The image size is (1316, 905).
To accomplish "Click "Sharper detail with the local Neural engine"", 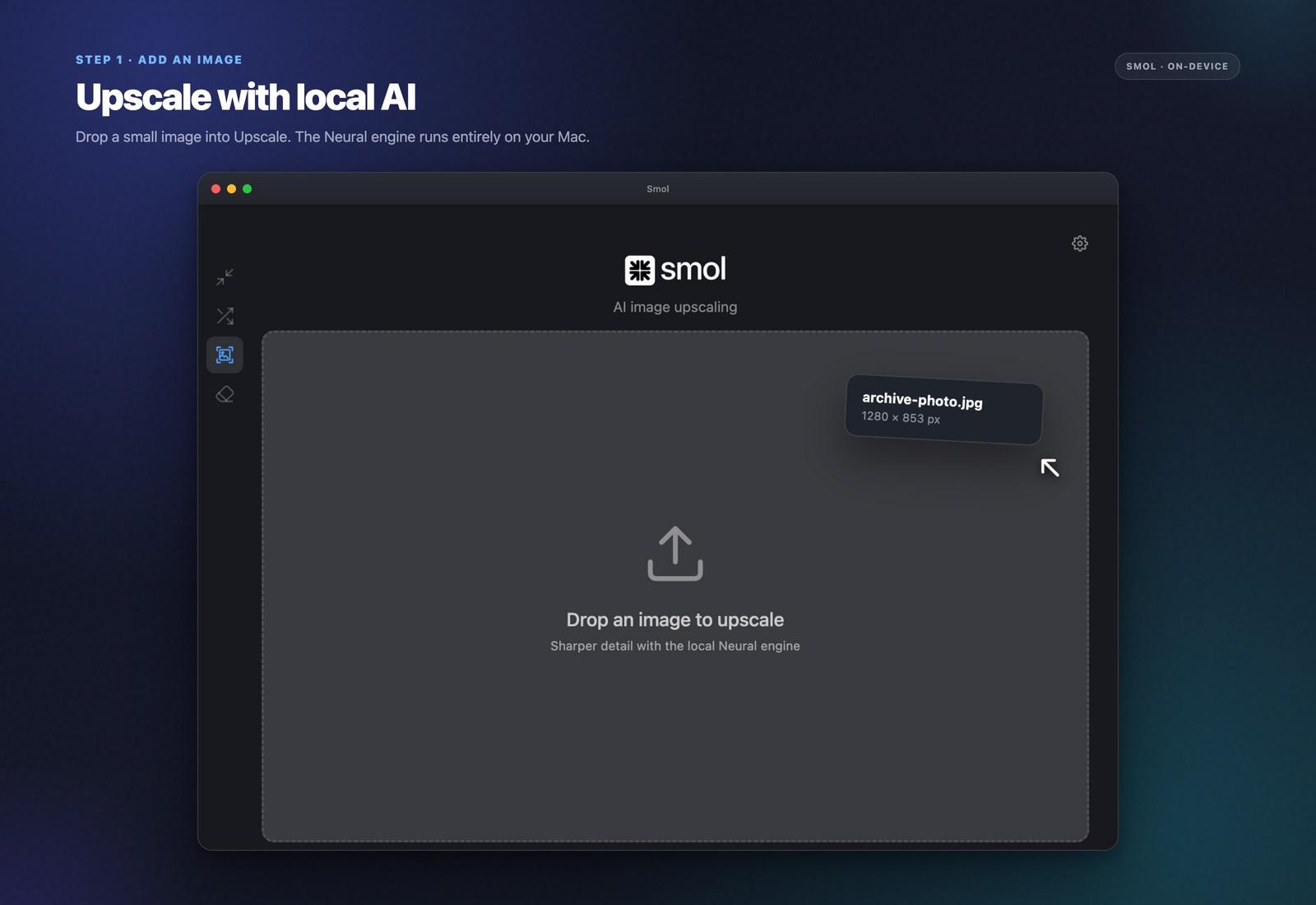I will tap(675, 646).
